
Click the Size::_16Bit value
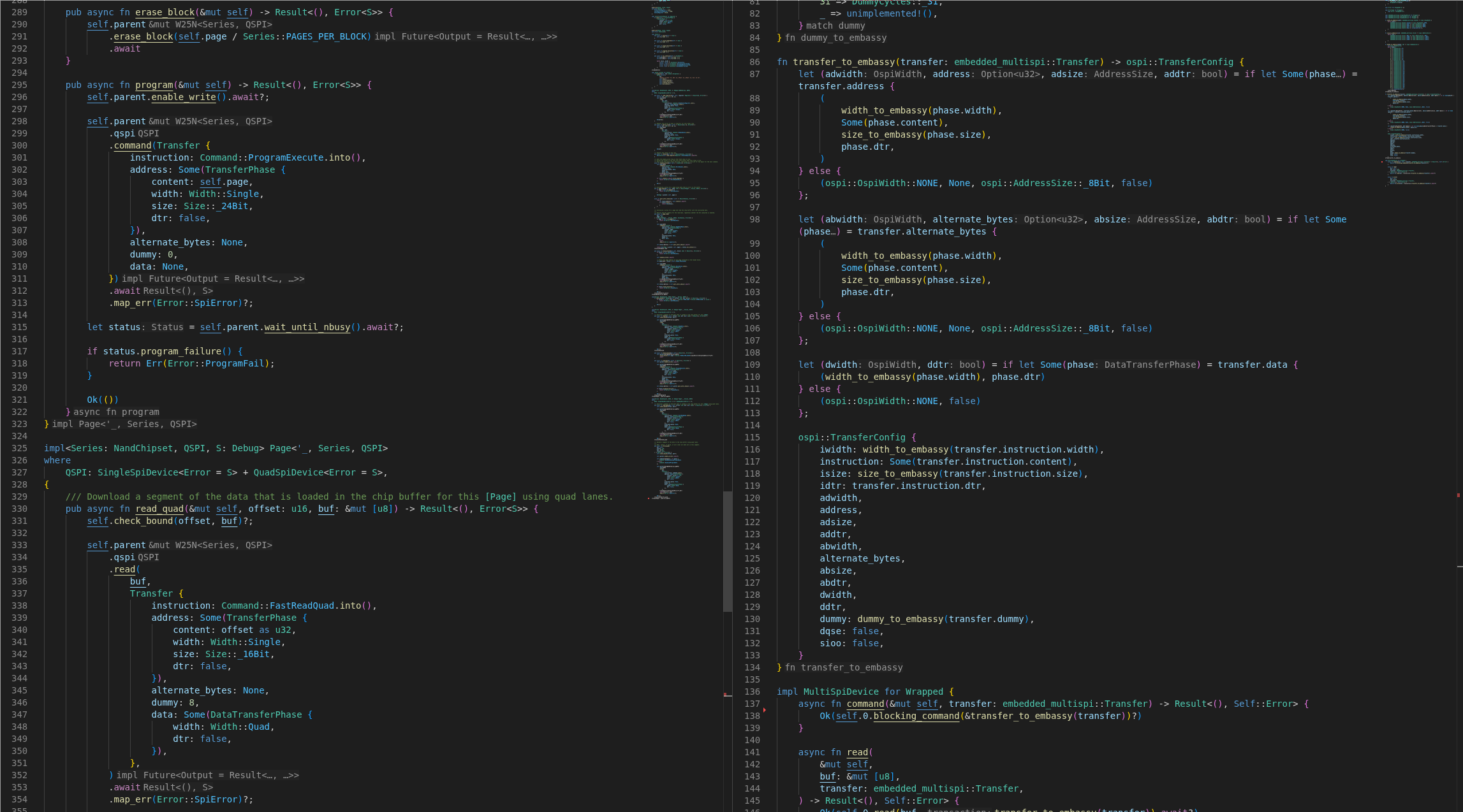pyautogui.click(x=237, y=654)
